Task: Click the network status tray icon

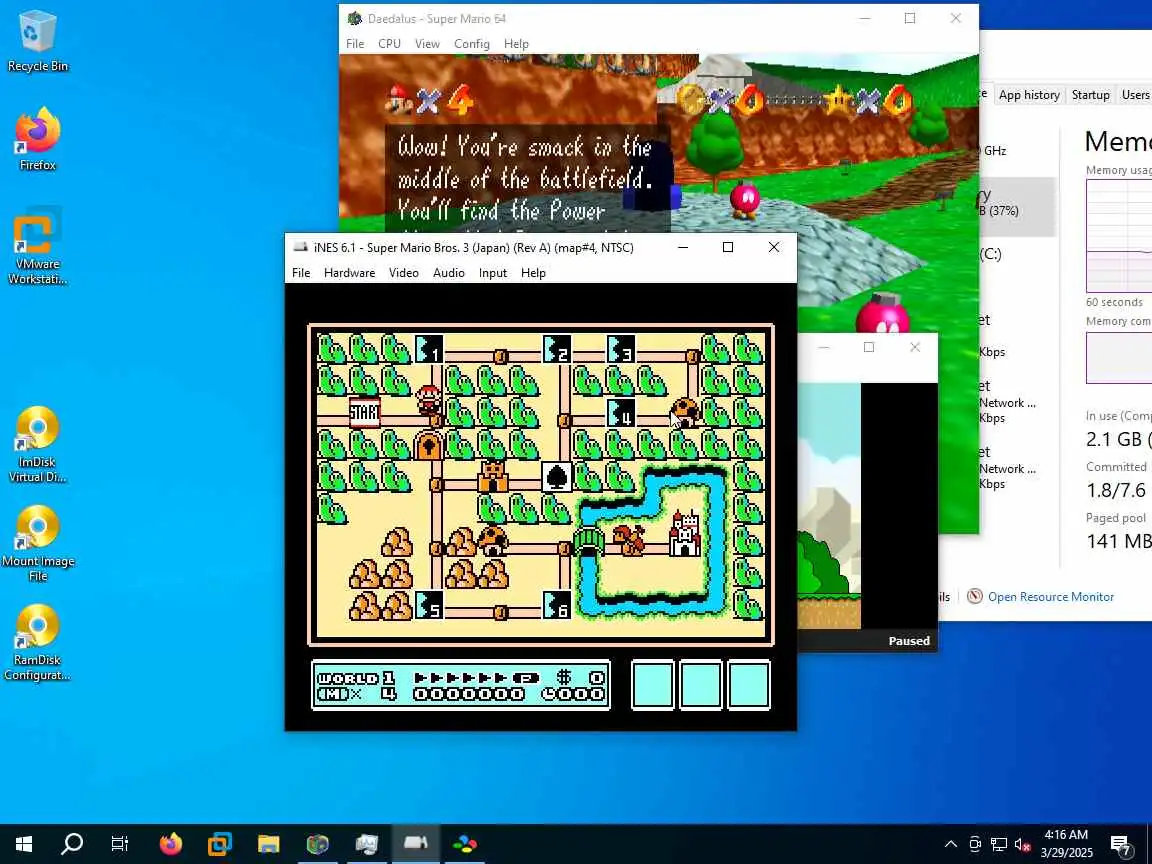Action: coord(998,844)
